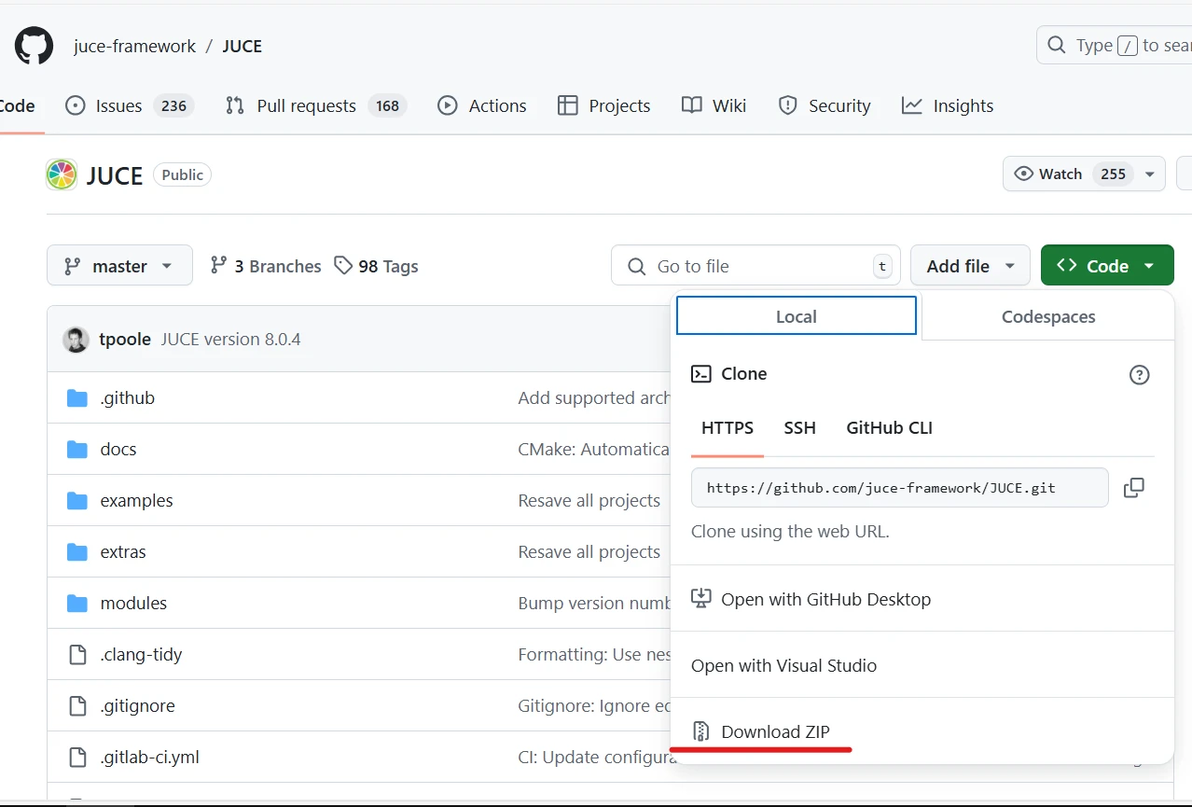
Task: Click the Download ZIP file icon
Action: pos(701,732)
